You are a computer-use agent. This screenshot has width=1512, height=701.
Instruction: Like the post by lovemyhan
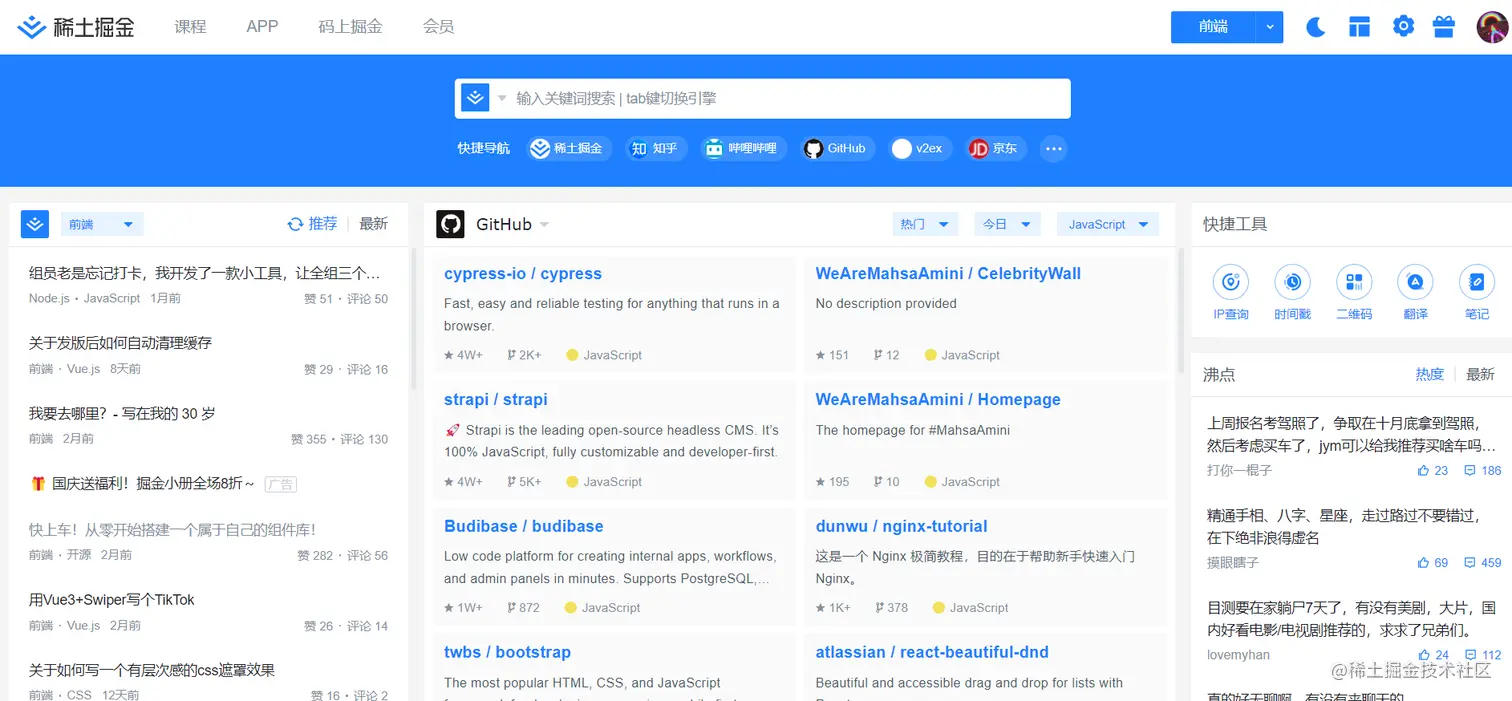pos(1433,655)
